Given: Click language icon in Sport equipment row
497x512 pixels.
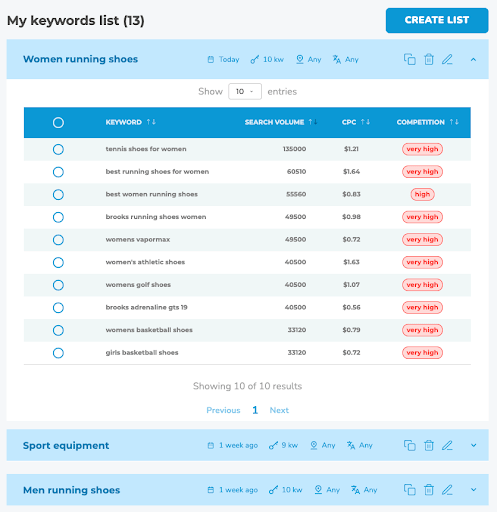Looking at the screenshot, I should pos(351,445).
